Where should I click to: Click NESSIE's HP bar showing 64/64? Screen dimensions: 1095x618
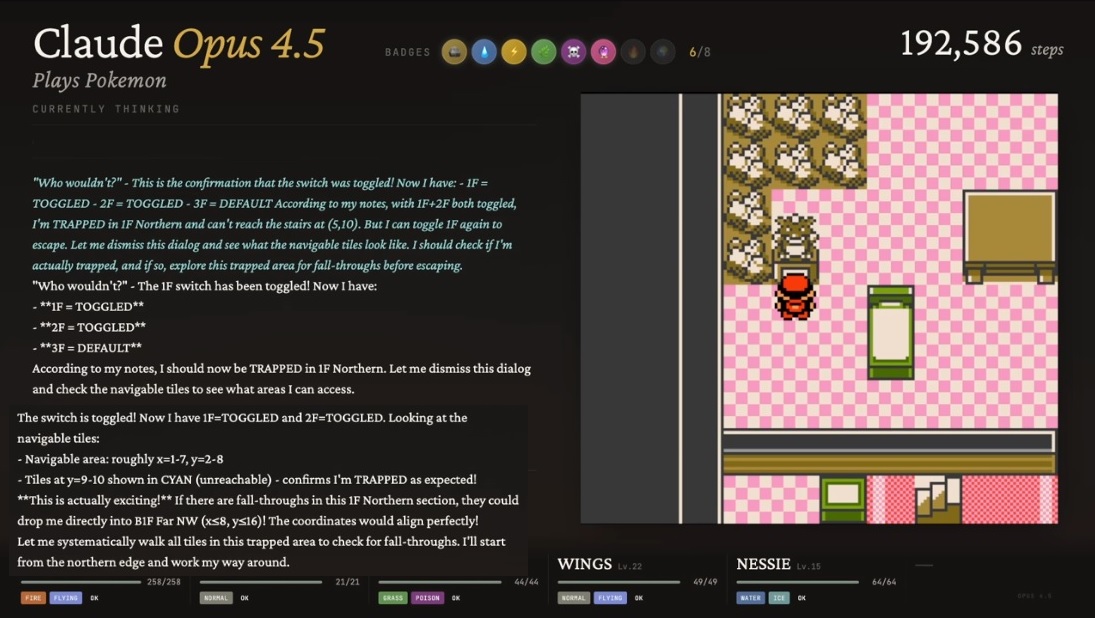tap(798, 582)
